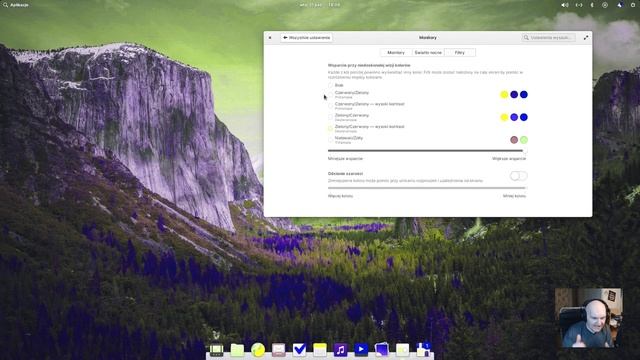
Task: Open the notifications bell indicator
Action: click(x=620, y=5)
